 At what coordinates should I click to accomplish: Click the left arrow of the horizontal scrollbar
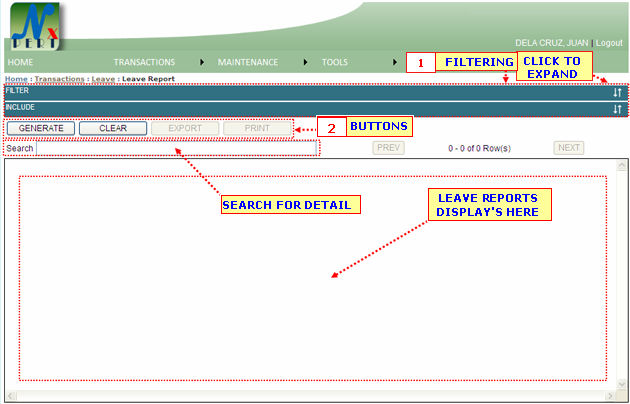coord(10,396)
